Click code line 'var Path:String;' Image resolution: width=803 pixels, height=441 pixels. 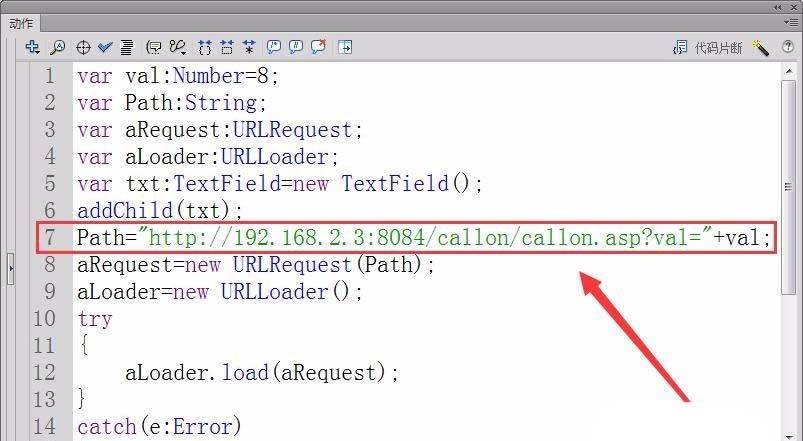click(172, 103)
